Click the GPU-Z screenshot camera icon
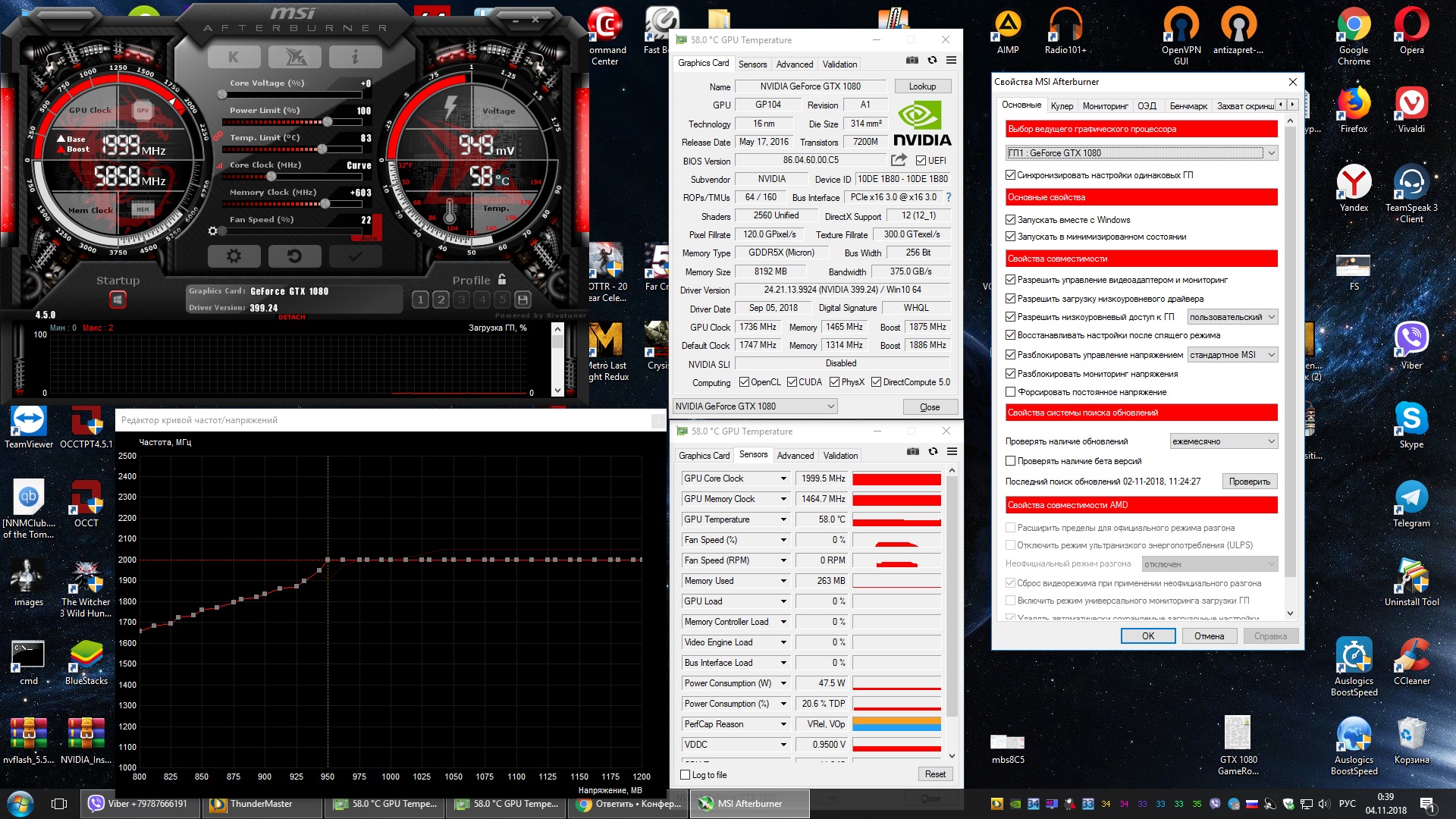This screenshot has width=1456, height=819. click(912, 61)
